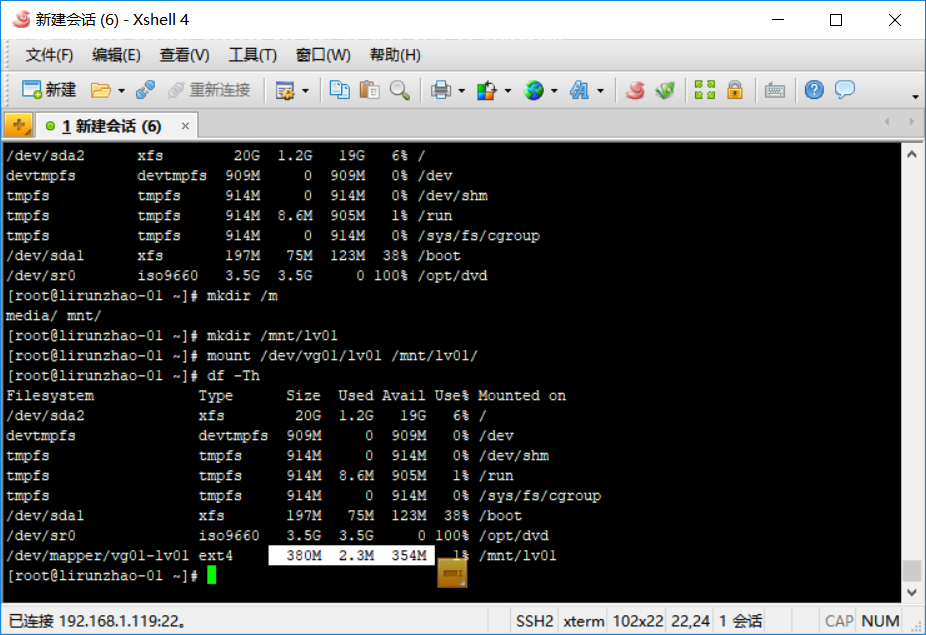Click the Reconnect (重新连接) button
926x635 pixels.
pos(209,90)
